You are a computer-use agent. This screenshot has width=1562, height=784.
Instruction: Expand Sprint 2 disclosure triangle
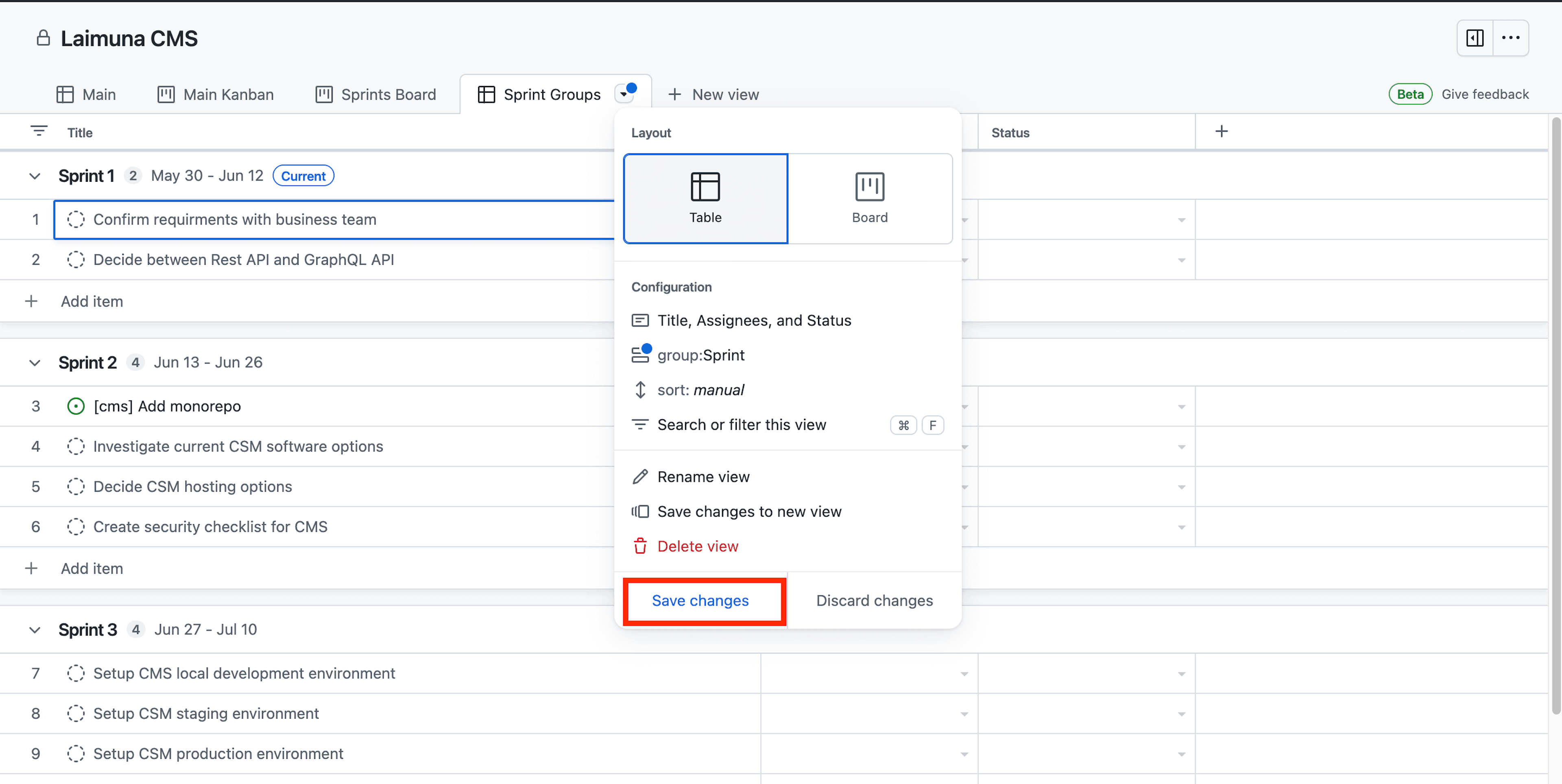click(x=35, y=362)
